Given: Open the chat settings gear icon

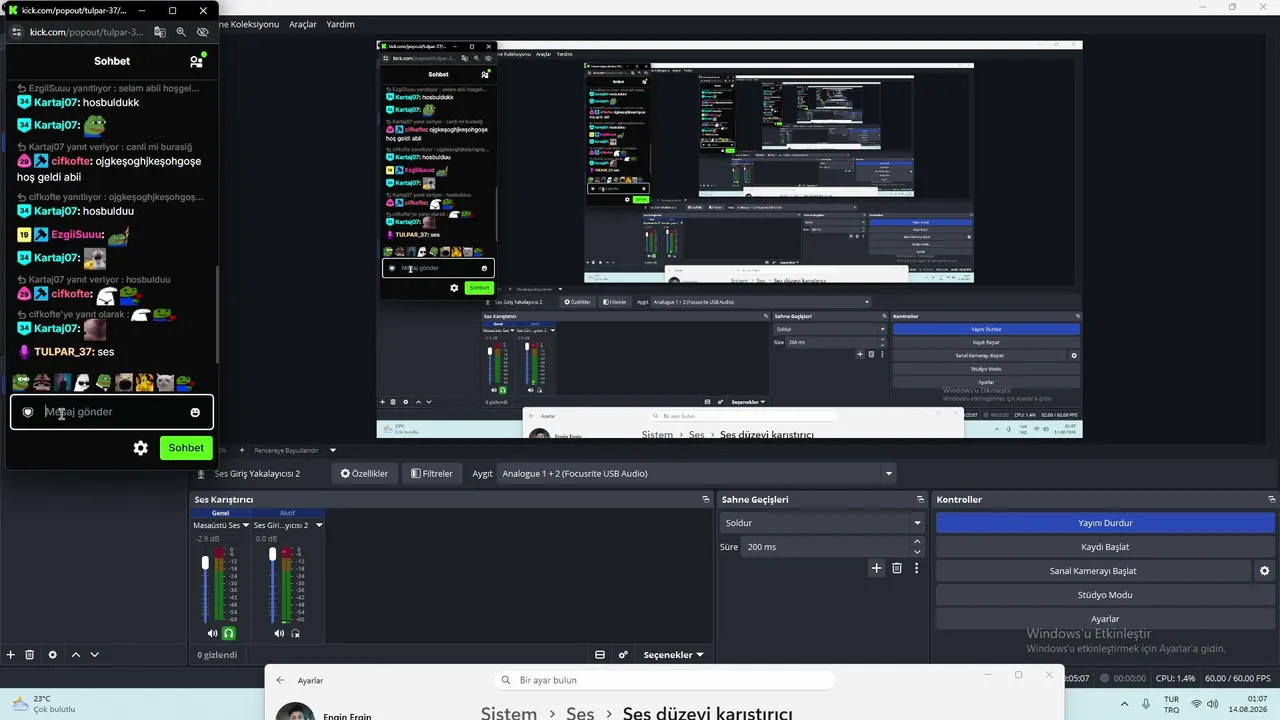Looking at the screenshot, I should 141,448.
